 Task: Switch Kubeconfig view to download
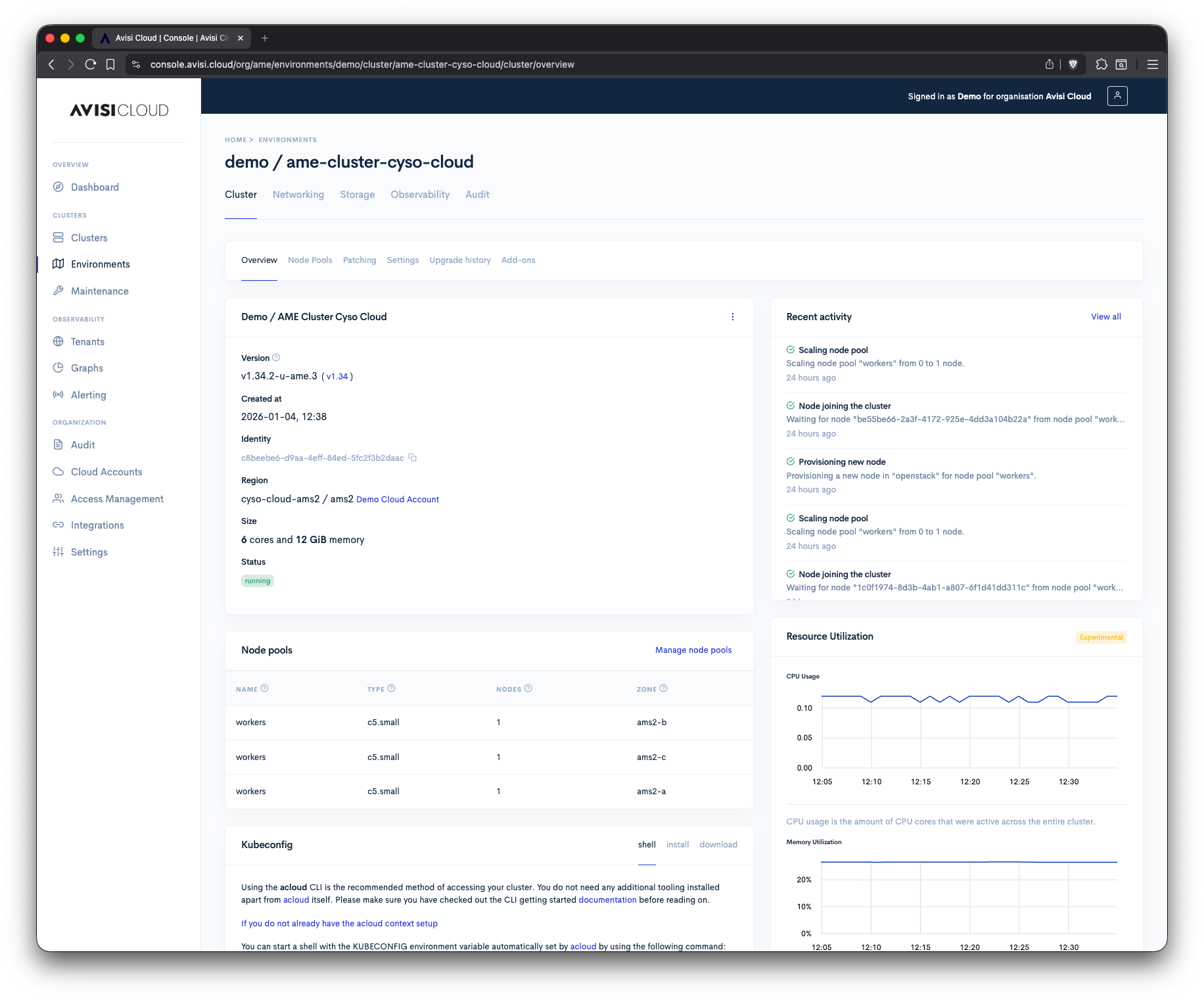[x=718, y=844]
